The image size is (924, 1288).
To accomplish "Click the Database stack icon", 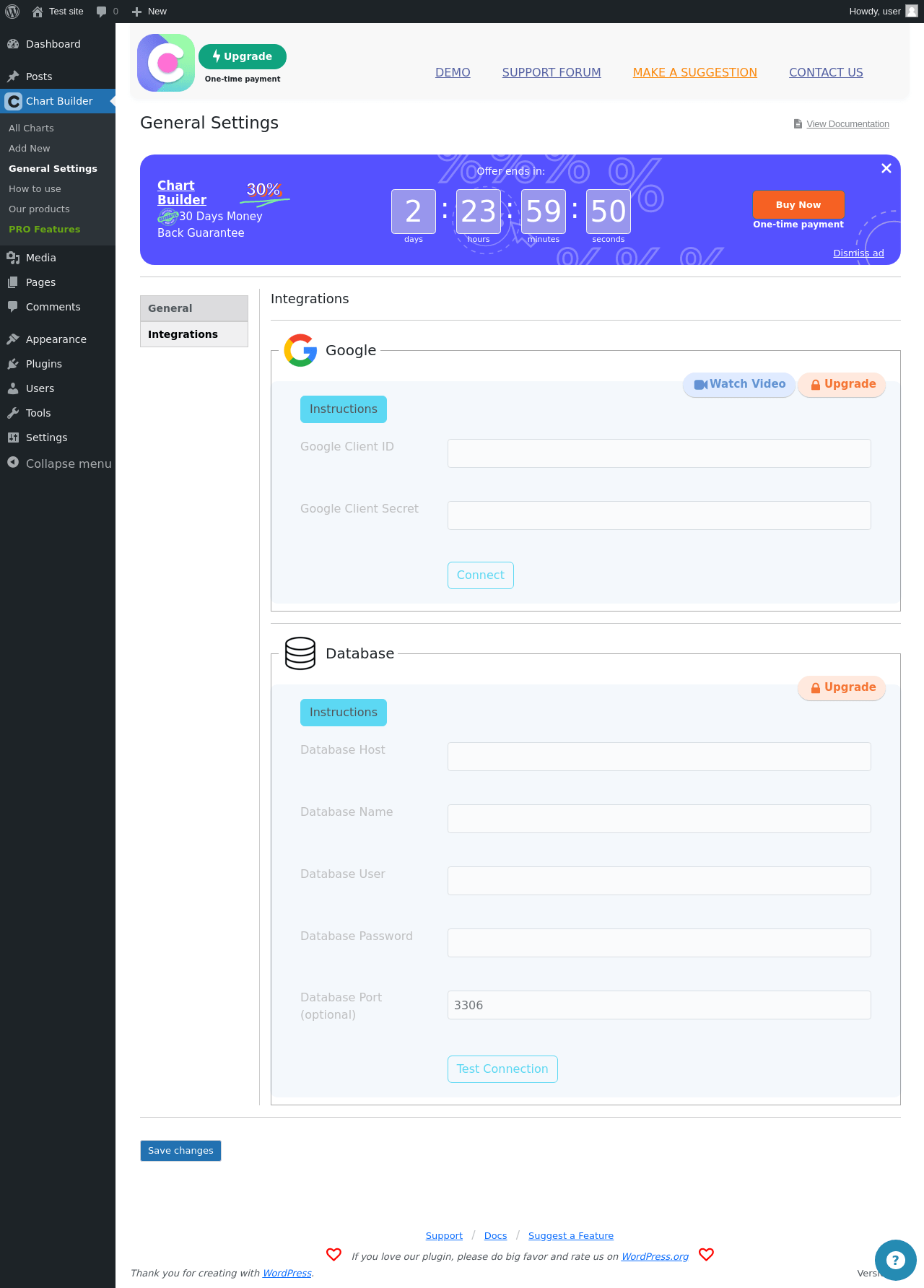I will (300, 653).
